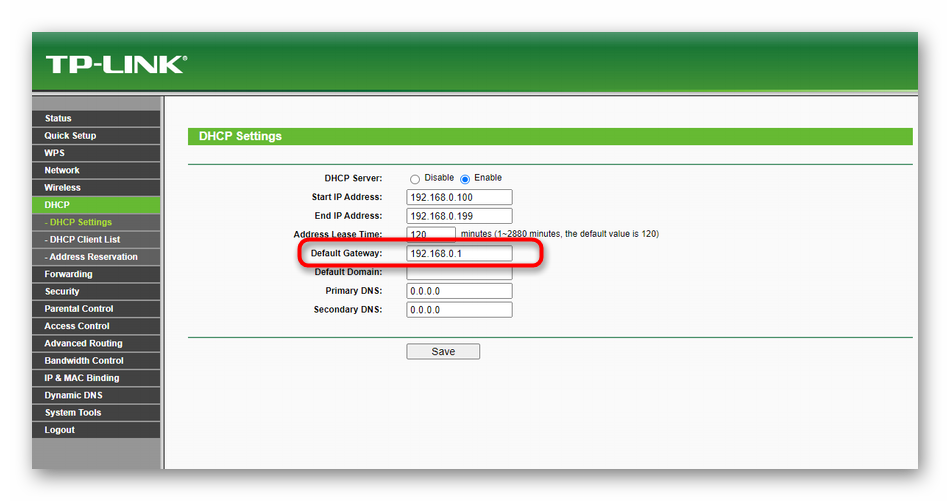This screenshot has width=950, height=501.
Task: Click the lease time range hint text
Action: (x=560, y=234)
